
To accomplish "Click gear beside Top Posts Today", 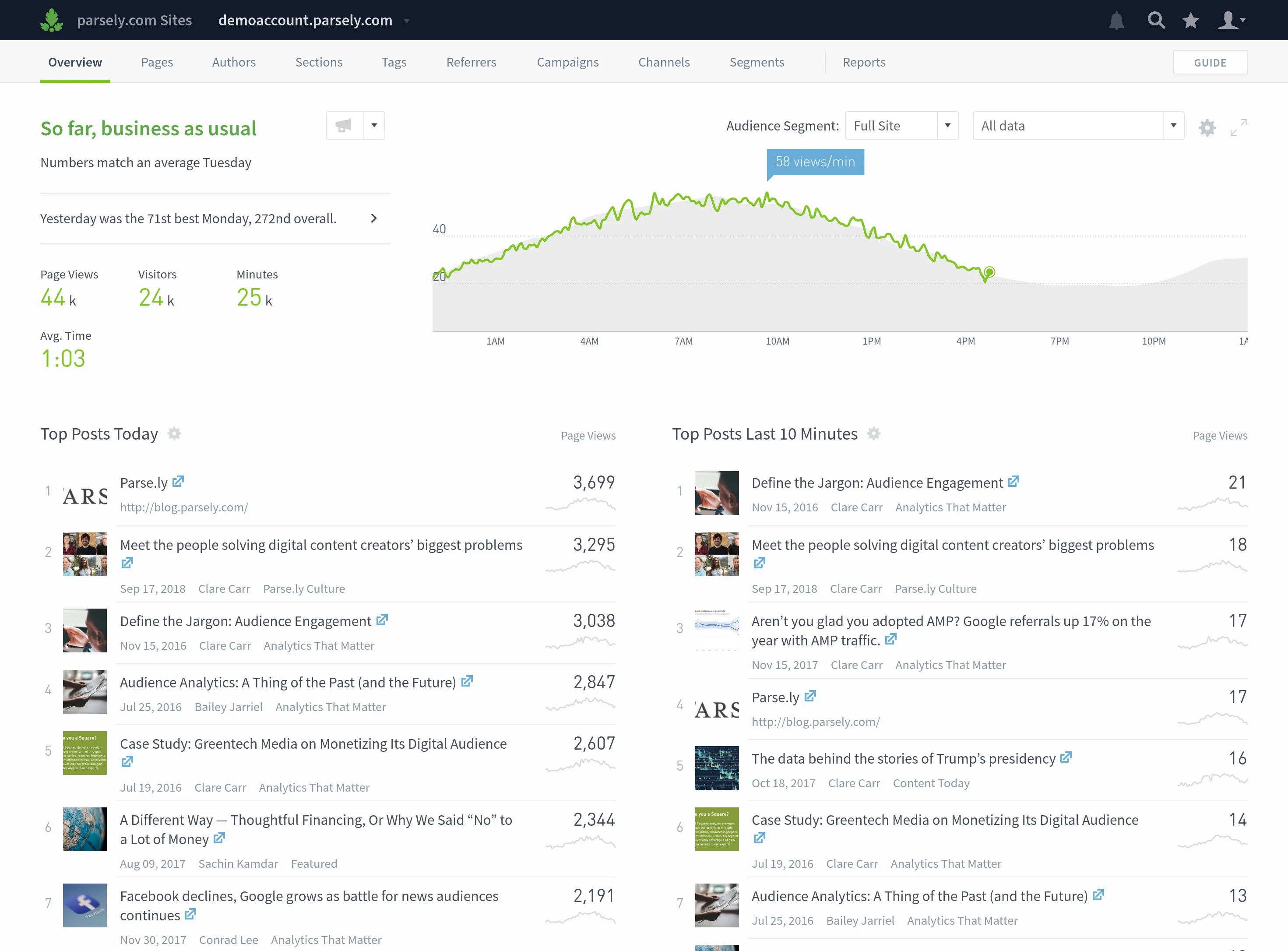I will click(x=174, y=433).
